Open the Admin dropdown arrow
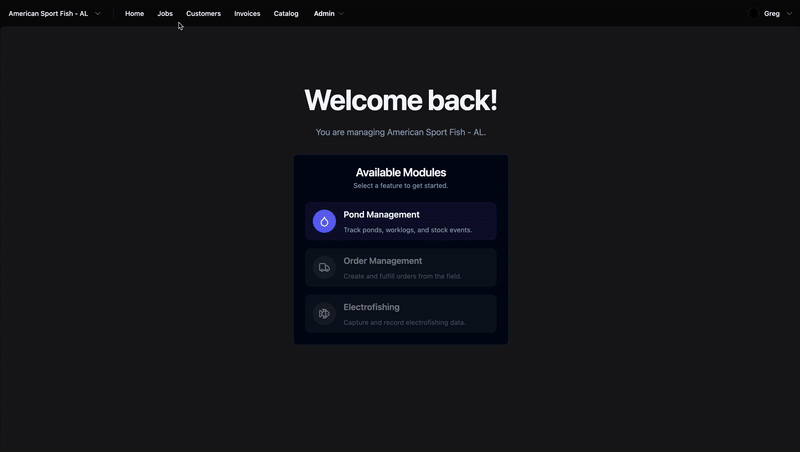The image size is (800, 452). coord(342,14)
